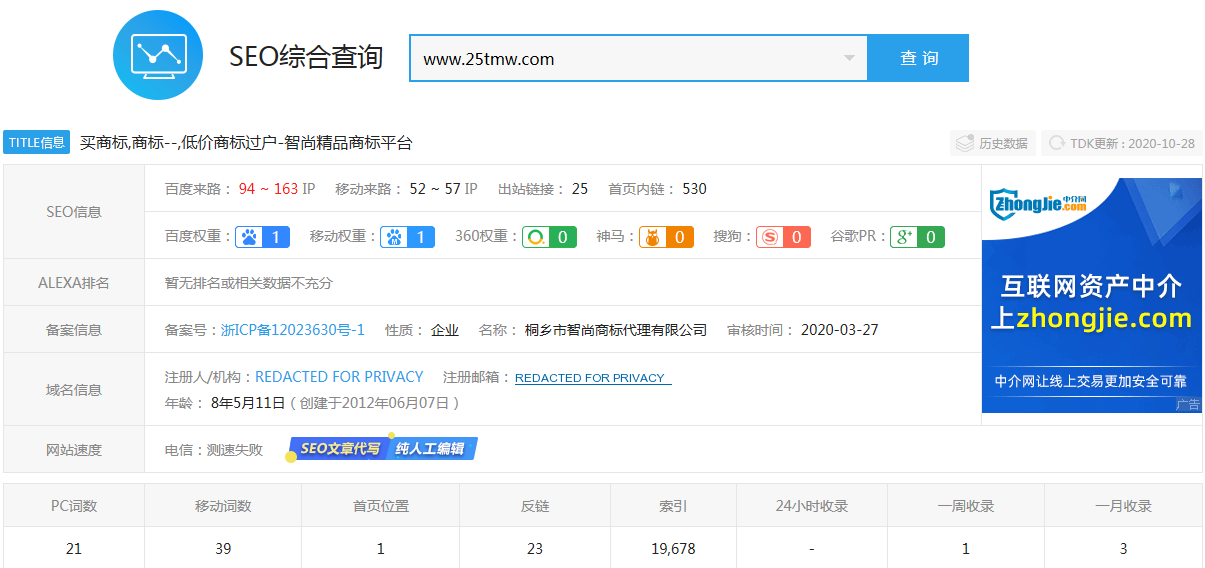Click the SEO综合查询 chart logo icon

(x=157, y=55)
